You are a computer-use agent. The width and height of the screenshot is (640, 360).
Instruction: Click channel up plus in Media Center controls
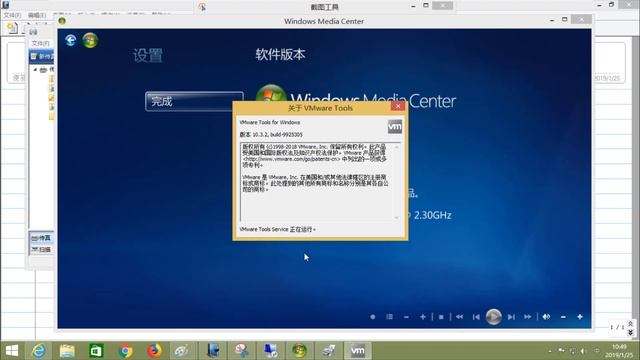(x=423, y=317)
